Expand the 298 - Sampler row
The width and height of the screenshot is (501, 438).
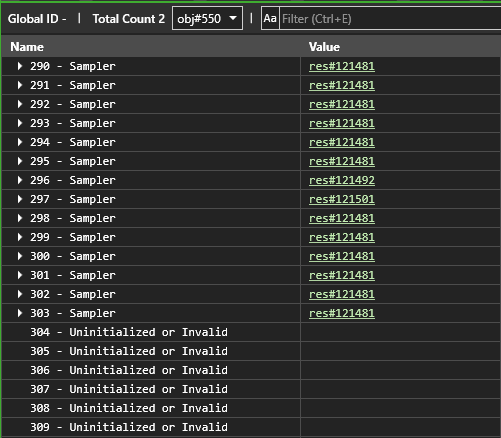pyautogui.click(x=20, y=218)
